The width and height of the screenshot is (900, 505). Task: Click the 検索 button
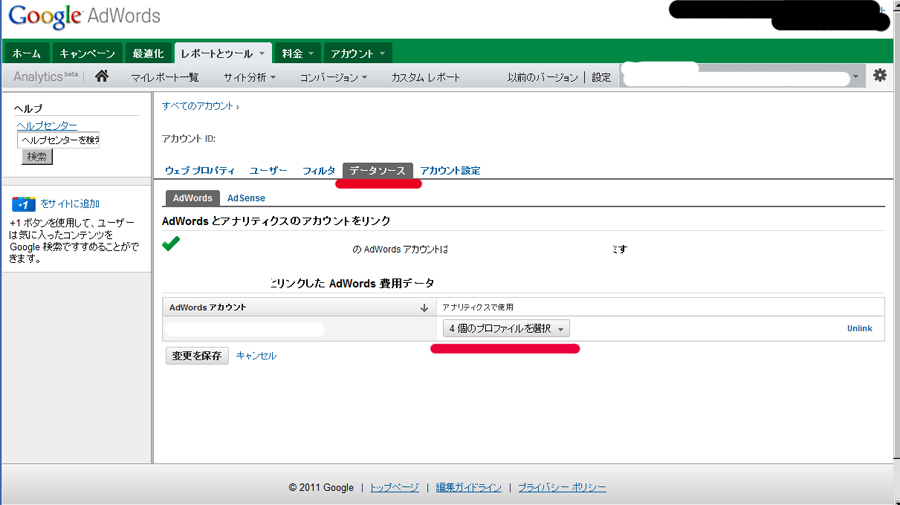[x=37, y=157]
